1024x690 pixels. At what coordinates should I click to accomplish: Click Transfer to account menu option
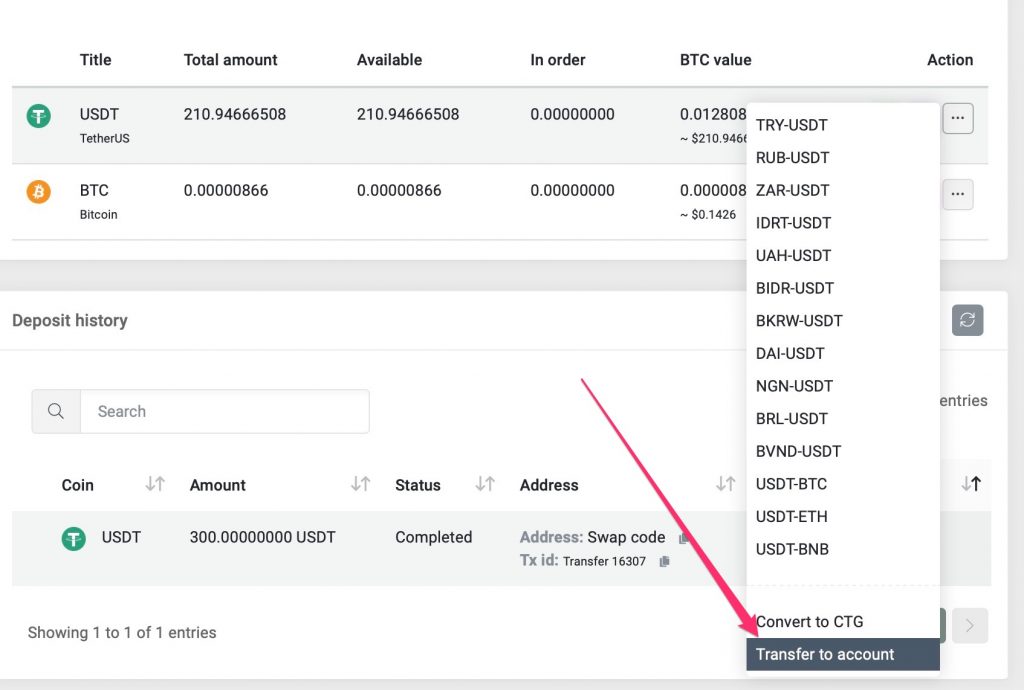point(842,654)
